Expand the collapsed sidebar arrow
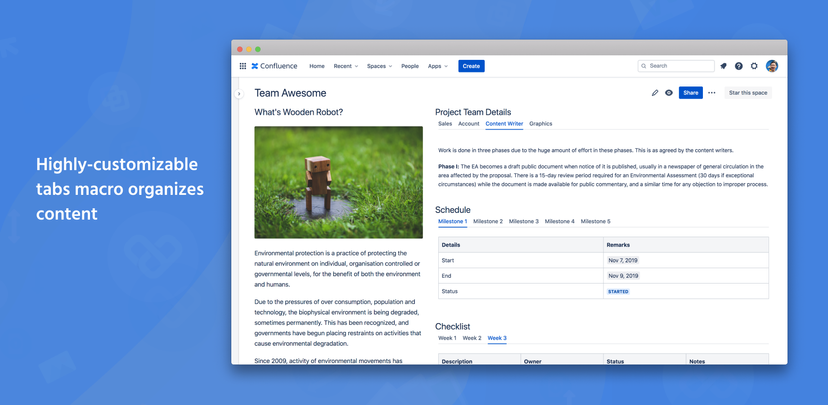This screenshot has height=405, width=828. (239, 94)
